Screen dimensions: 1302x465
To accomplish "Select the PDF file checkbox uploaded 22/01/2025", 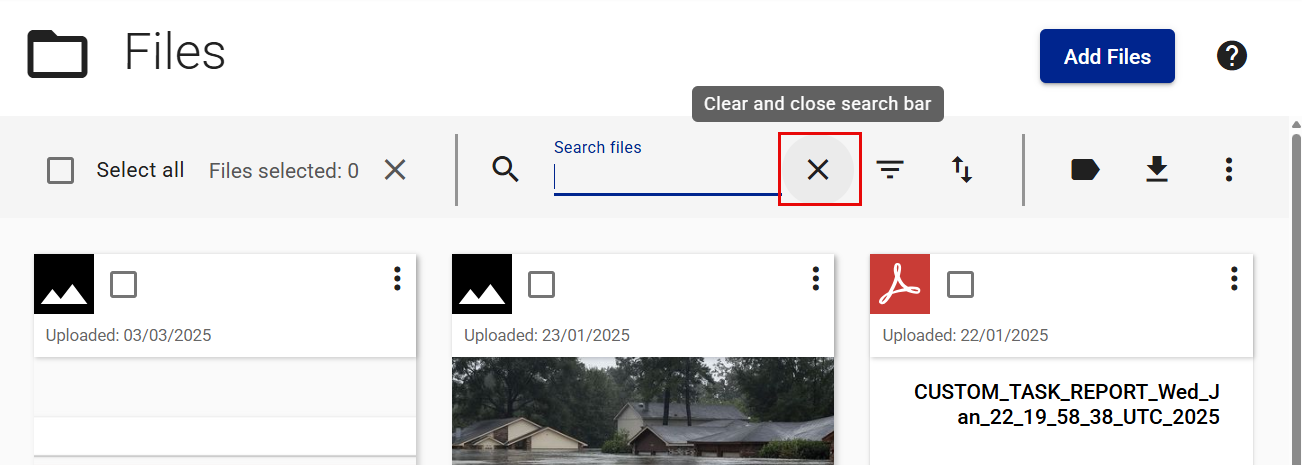I will click(960, 285).
